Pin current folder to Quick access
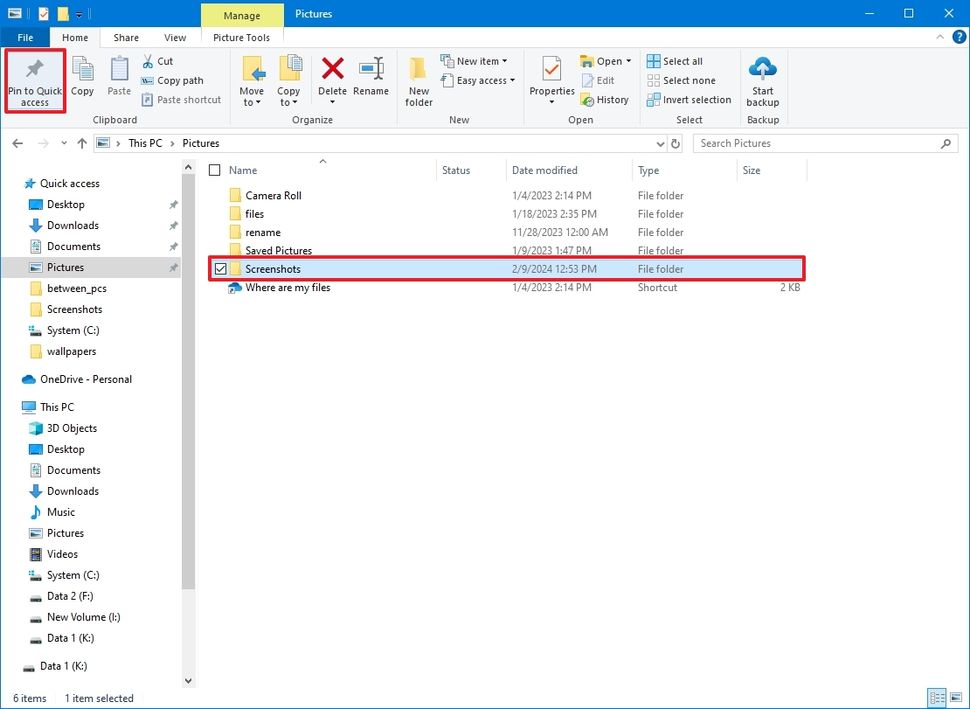 click(x=34, y=80)
